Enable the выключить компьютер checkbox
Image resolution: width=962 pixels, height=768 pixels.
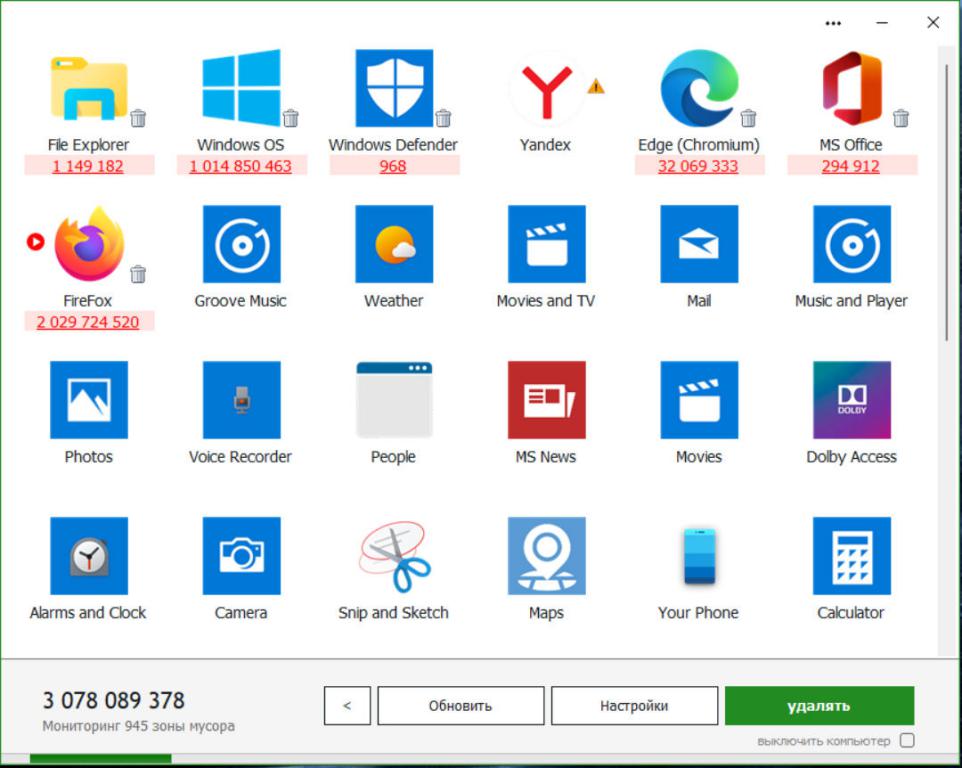pyautogui.click(x=907, y=741)
